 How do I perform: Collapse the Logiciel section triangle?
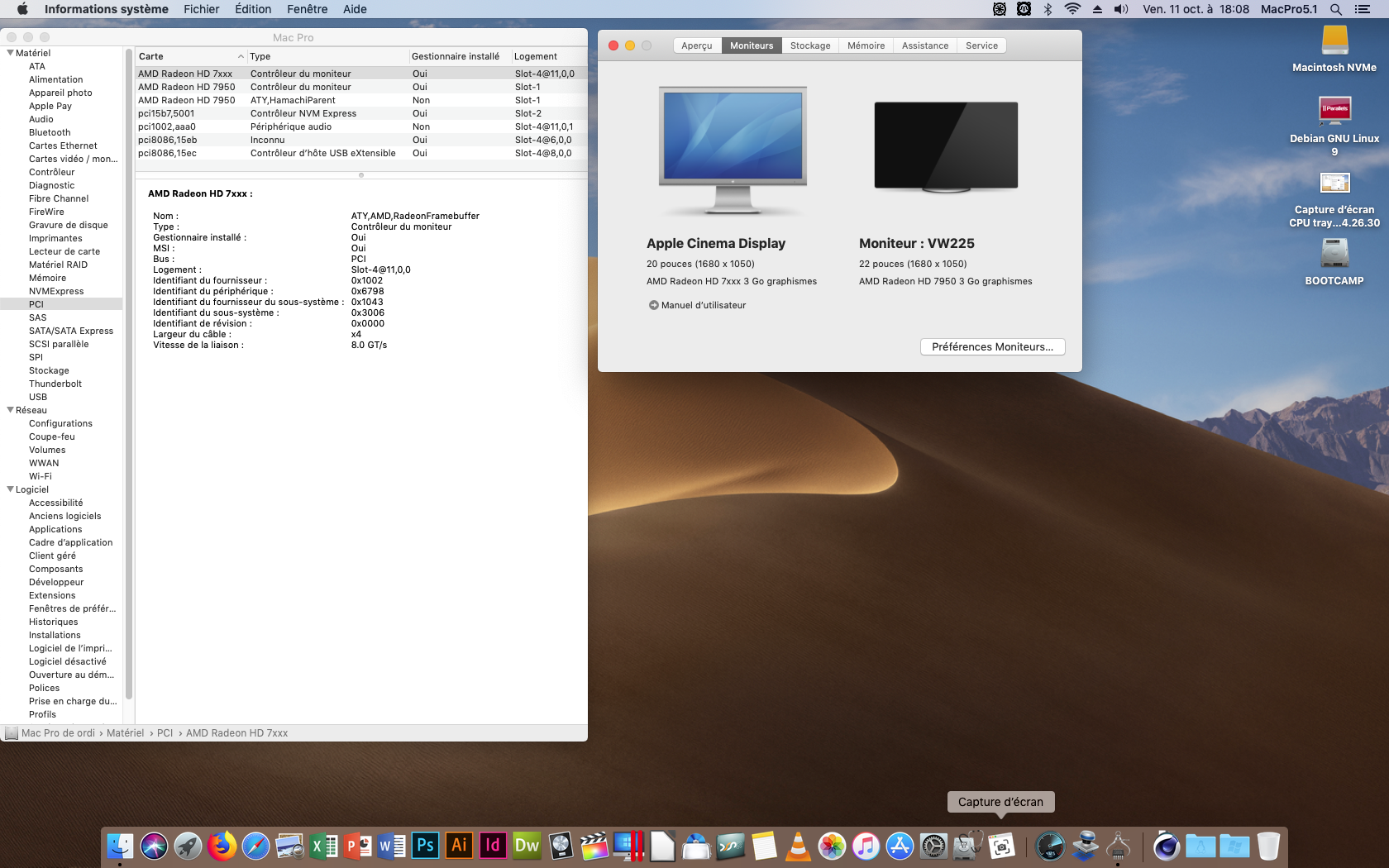click(x=10, y=489)
